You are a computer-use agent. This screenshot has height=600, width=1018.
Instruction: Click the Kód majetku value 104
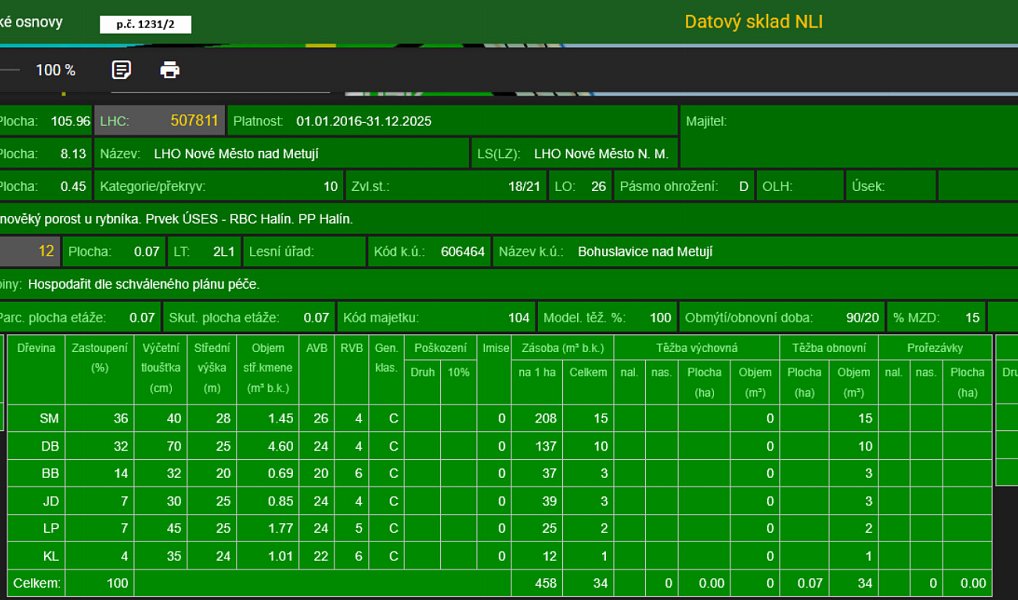click(519, 318)
